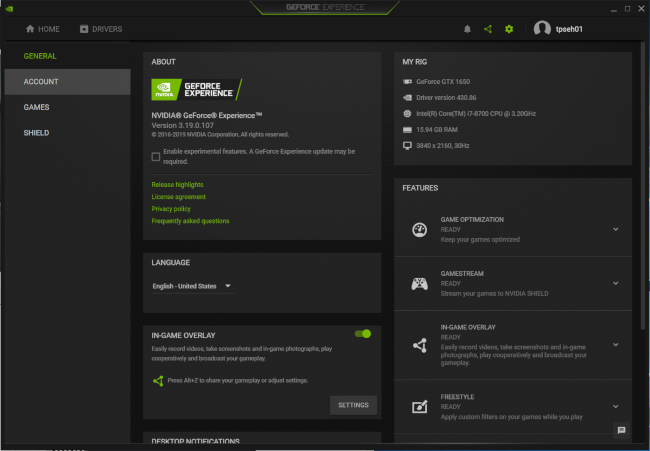Viewport: 650px width, 451px height.
Task: Click the RAM icon beside 15.94 GB RAM
Action: (x=407, y=130)
